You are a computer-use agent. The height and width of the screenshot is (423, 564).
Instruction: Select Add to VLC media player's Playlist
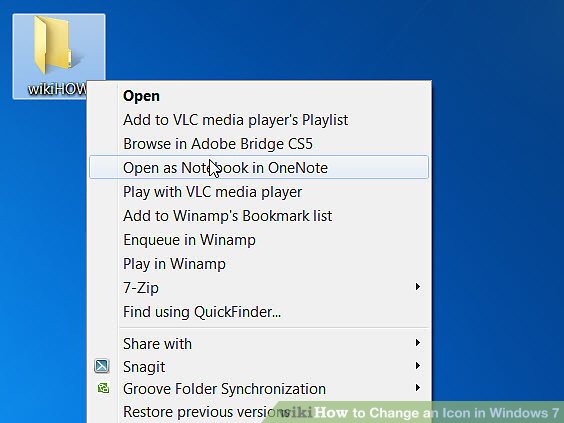[x=259, y=120]
